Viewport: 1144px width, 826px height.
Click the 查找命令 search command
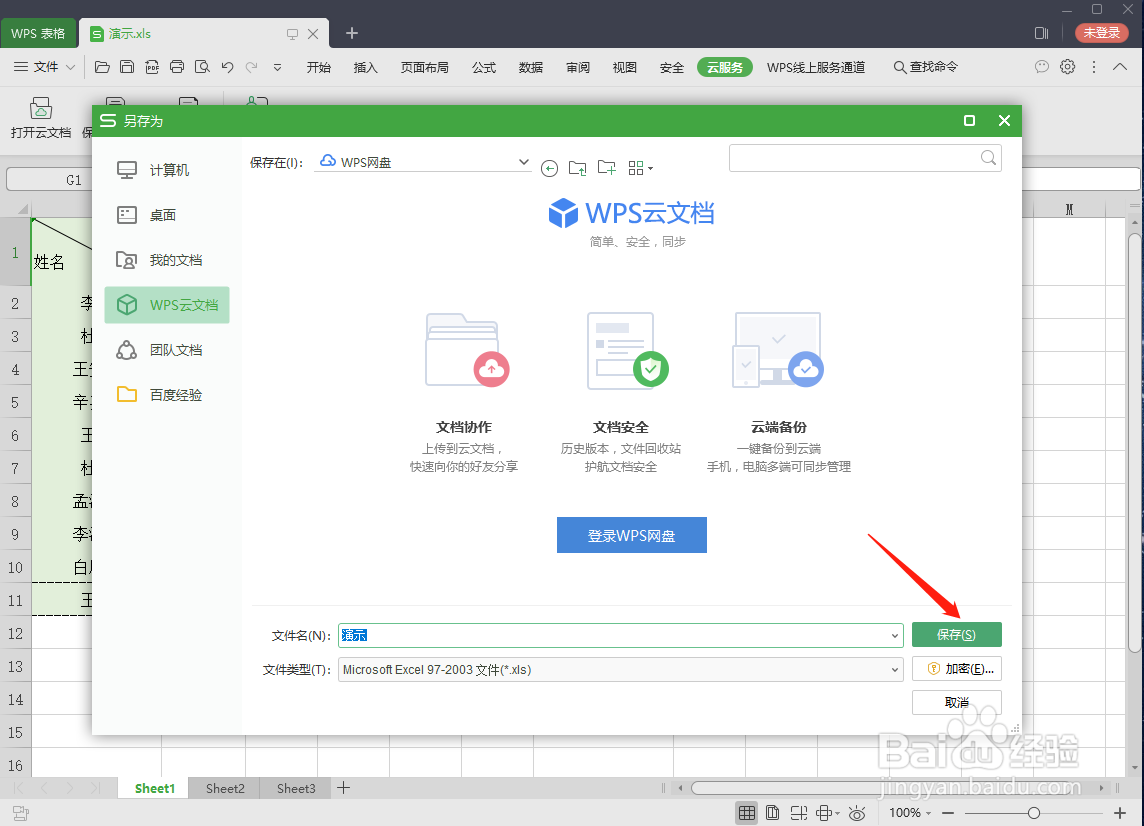[x=926, y=67]
